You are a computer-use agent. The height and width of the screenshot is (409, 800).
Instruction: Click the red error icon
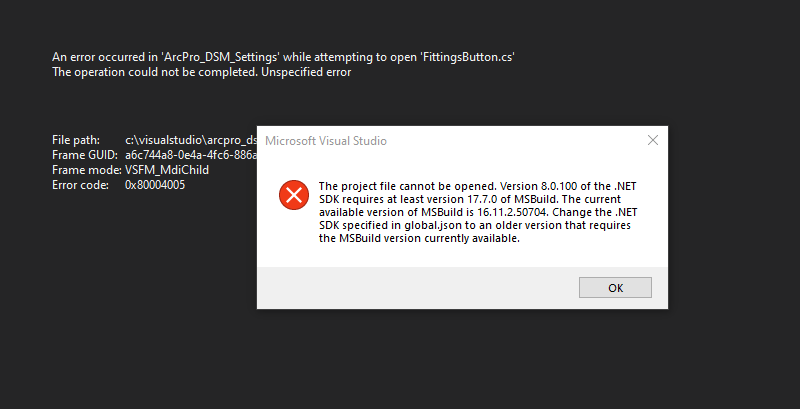293,195
